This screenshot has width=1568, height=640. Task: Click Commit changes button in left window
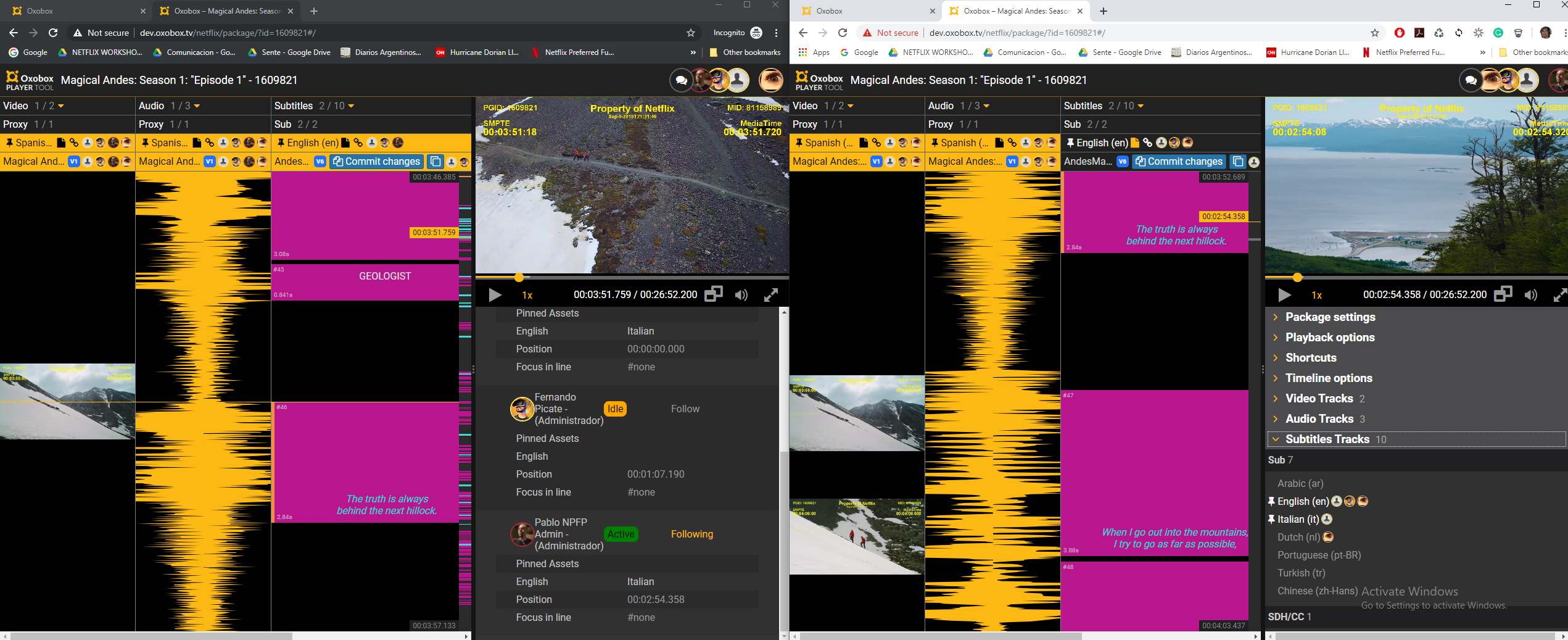377,162
